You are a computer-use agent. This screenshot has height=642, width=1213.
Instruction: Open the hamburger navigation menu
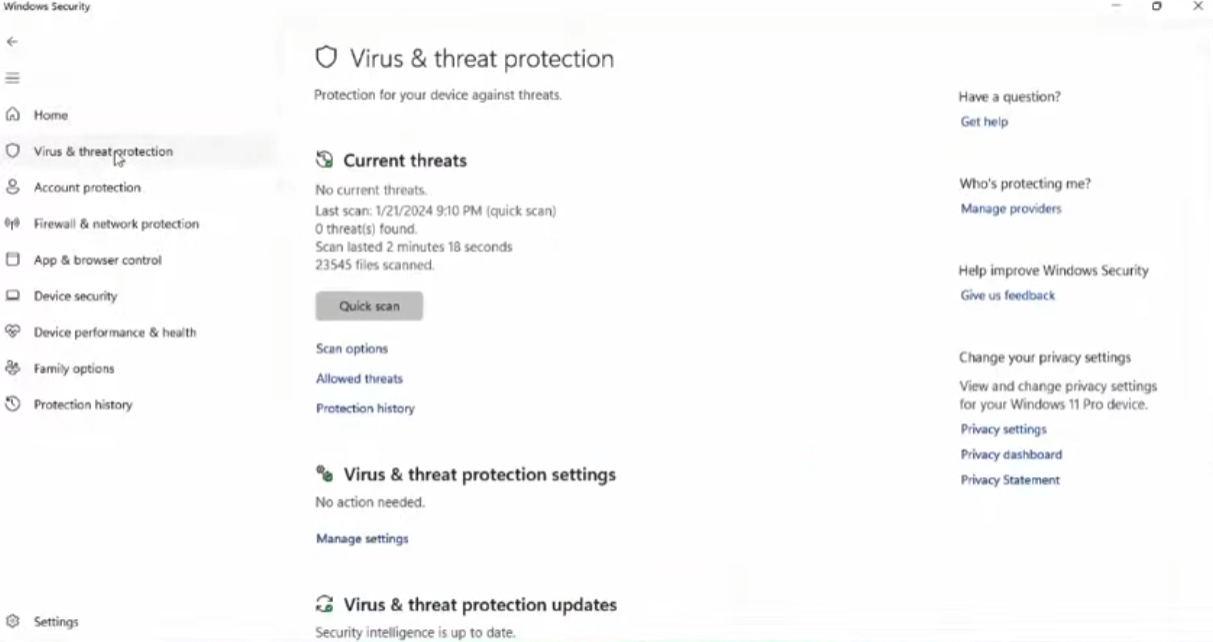coord(12,78)
